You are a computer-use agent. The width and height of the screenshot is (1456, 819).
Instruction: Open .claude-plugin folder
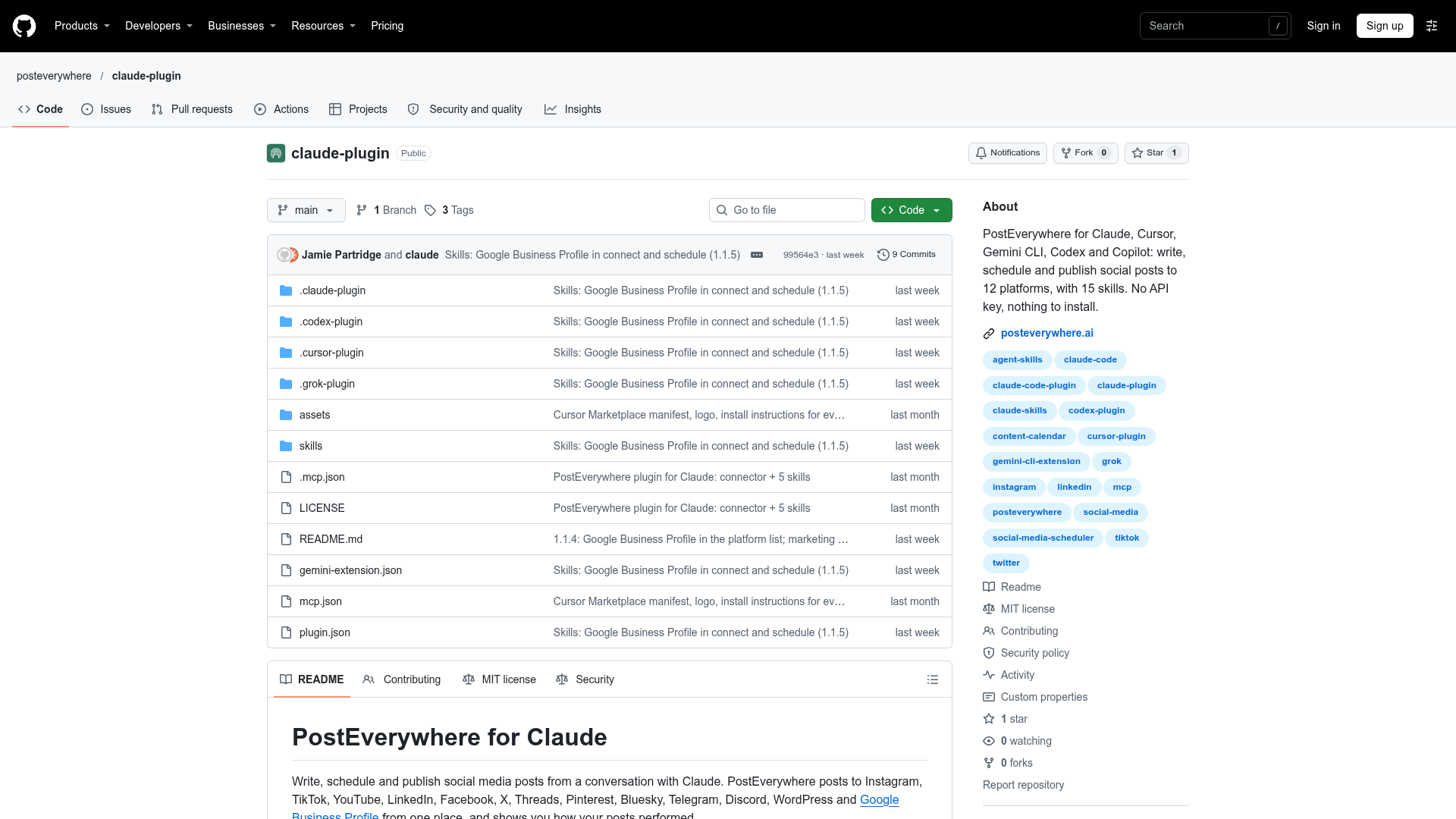pos(332,290)
